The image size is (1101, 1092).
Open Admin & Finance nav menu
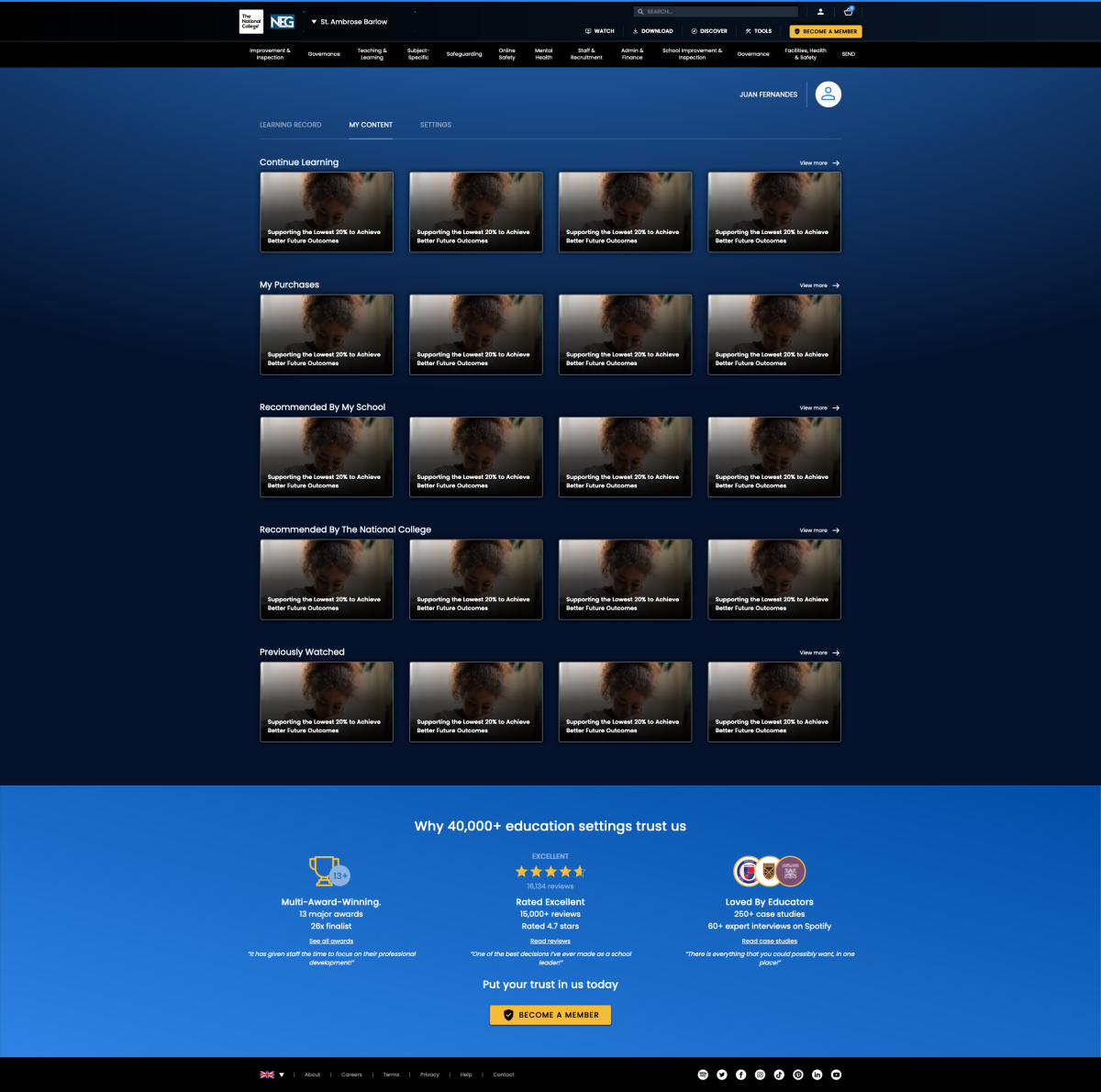(x=632, y=54)
